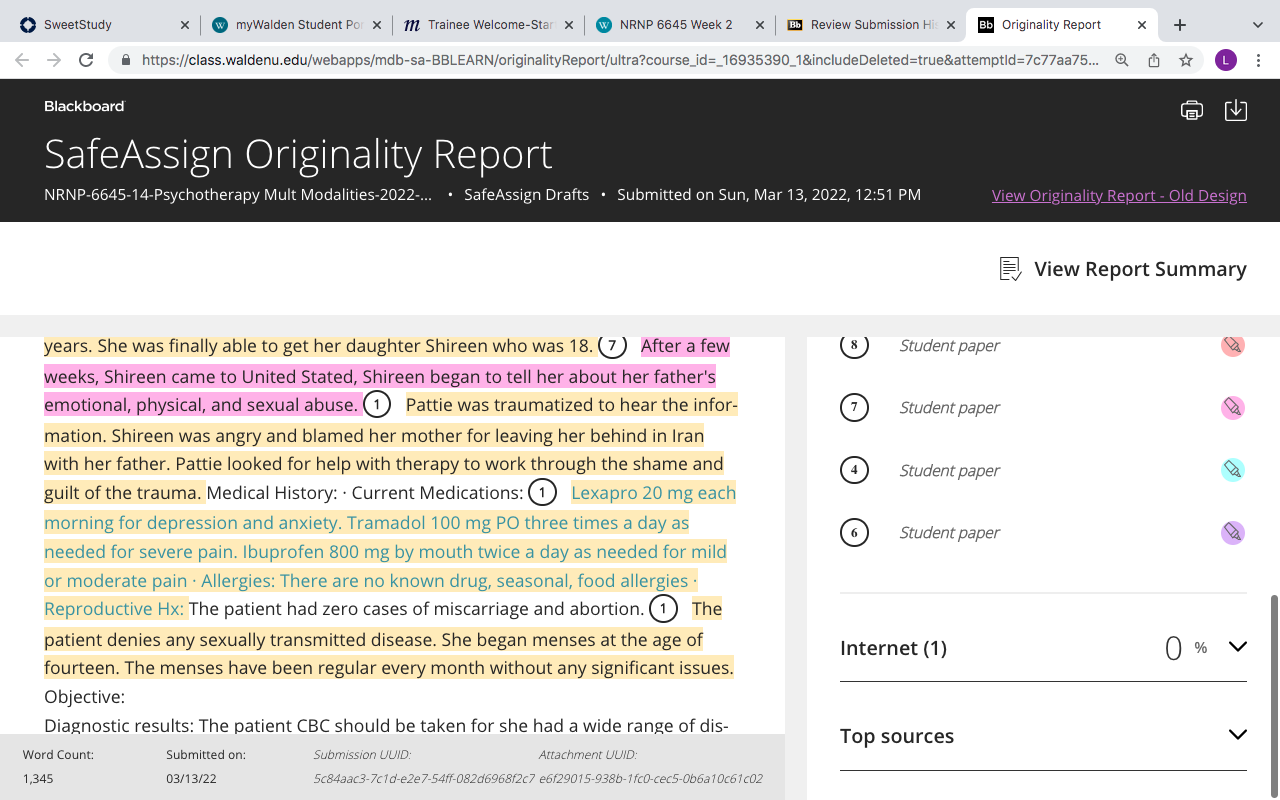Click the Submission UUID value
Image resolution: width=1280 pixels, height=800 pixels.
click(x=424, y=778)
